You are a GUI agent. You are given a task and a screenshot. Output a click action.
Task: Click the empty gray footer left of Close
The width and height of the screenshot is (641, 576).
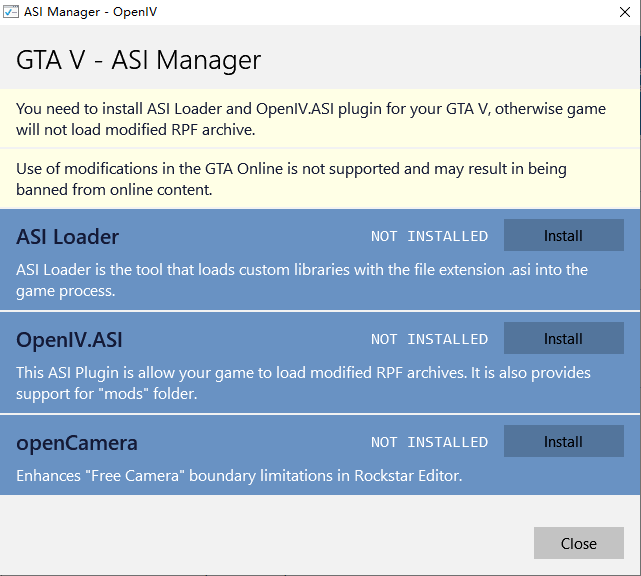270,543
